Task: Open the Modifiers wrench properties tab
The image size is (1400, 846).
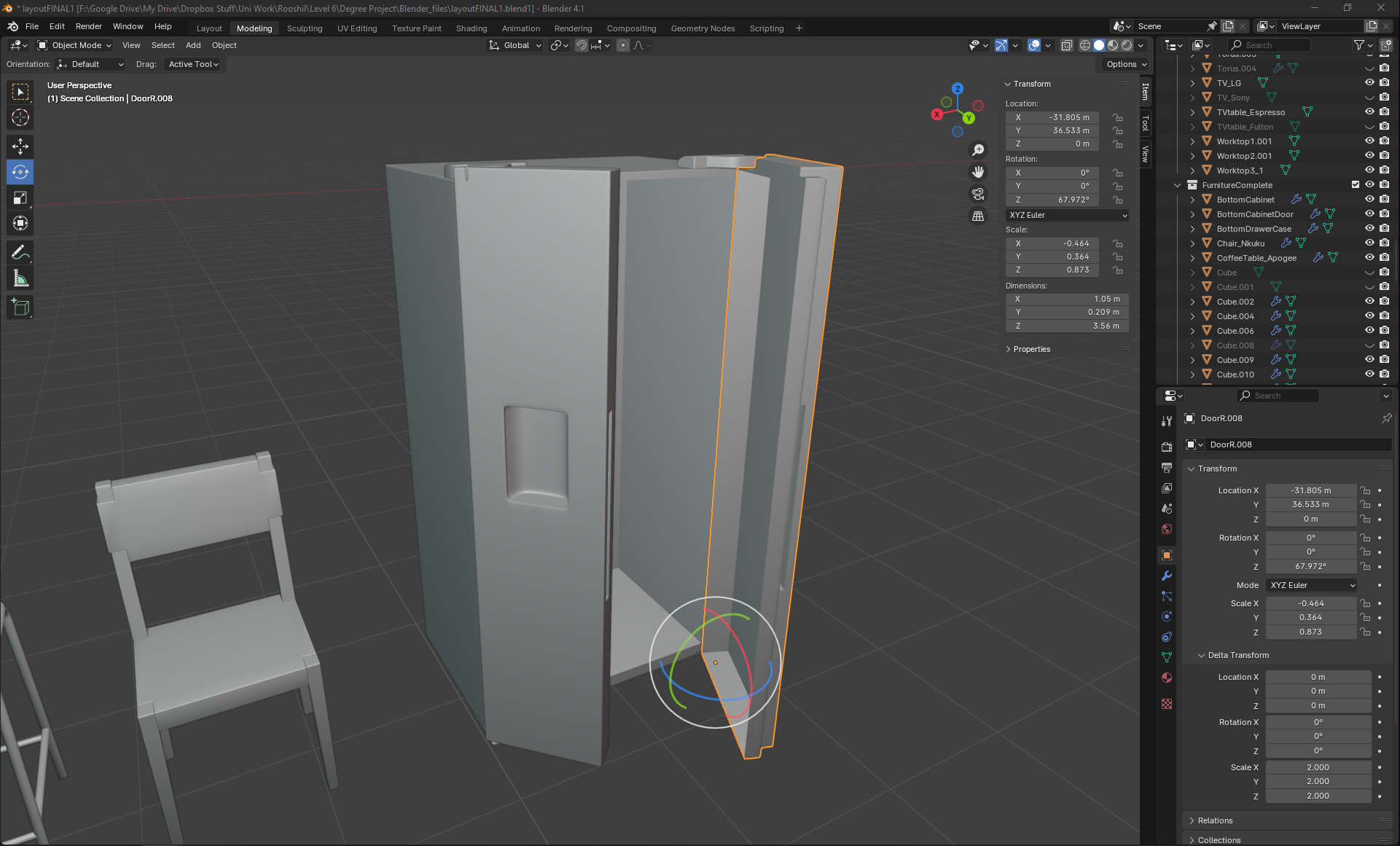Action: pos(1167,576)
